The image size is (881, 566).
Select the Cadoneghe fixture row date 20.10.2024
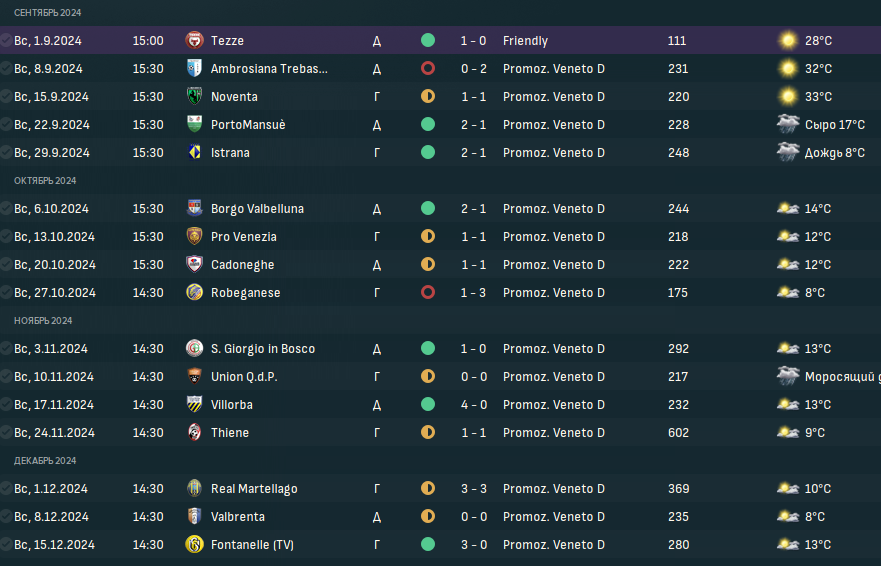click(56, 265)
